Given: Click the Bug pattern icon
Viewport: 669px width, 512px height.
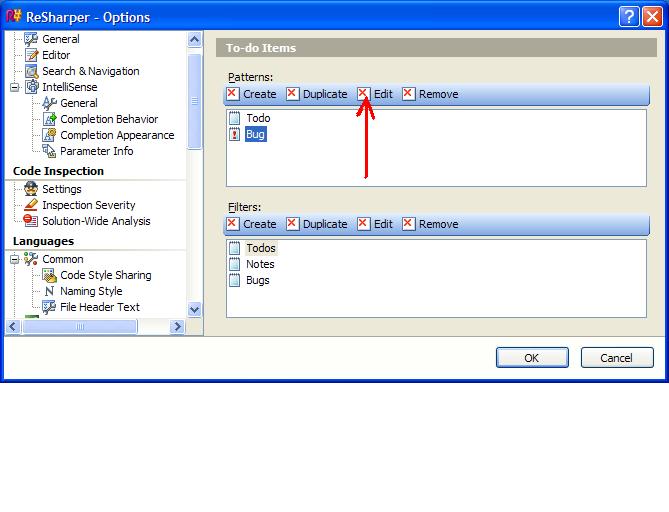Looking at the screenshot, I should pyautogui.click(x=235, y=134).
